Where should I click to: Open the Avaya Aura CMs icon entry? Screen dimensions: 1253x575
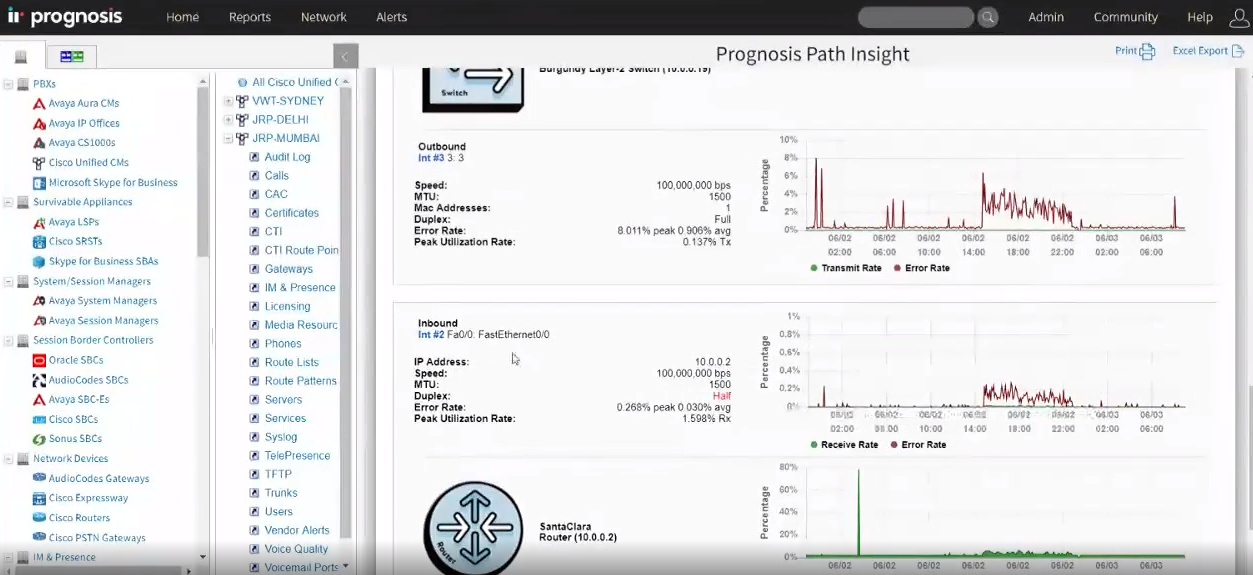tap(39, 104)
